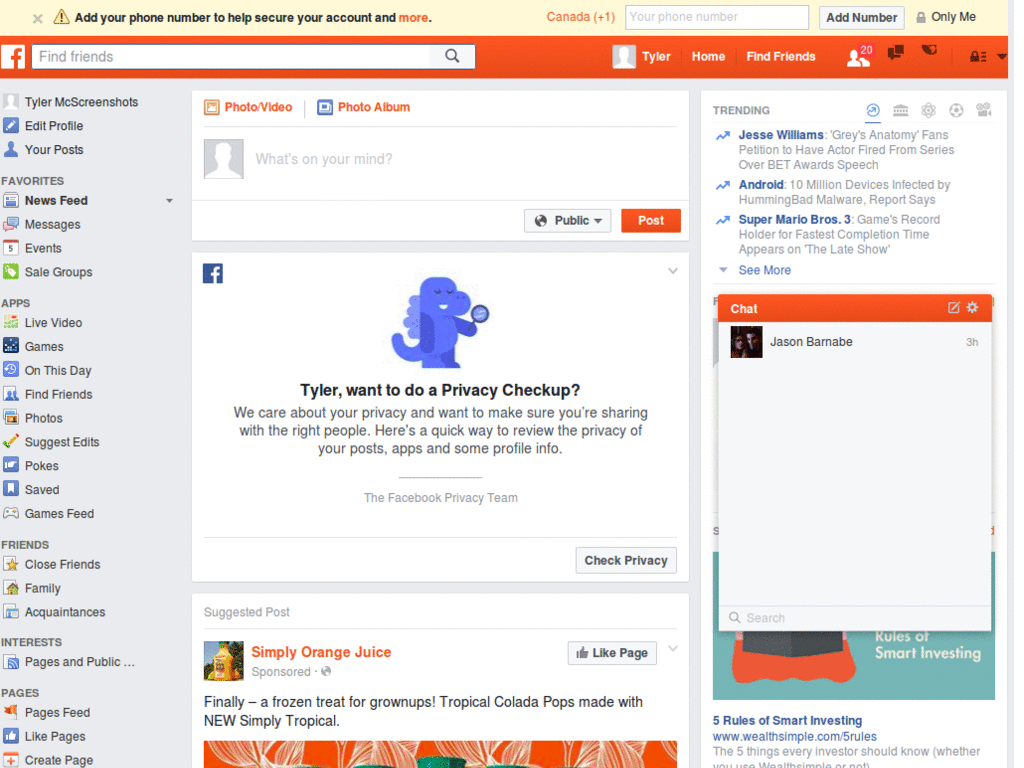
Task: Click Like Page for Simply Orange Juice
Action: point(612,652)
